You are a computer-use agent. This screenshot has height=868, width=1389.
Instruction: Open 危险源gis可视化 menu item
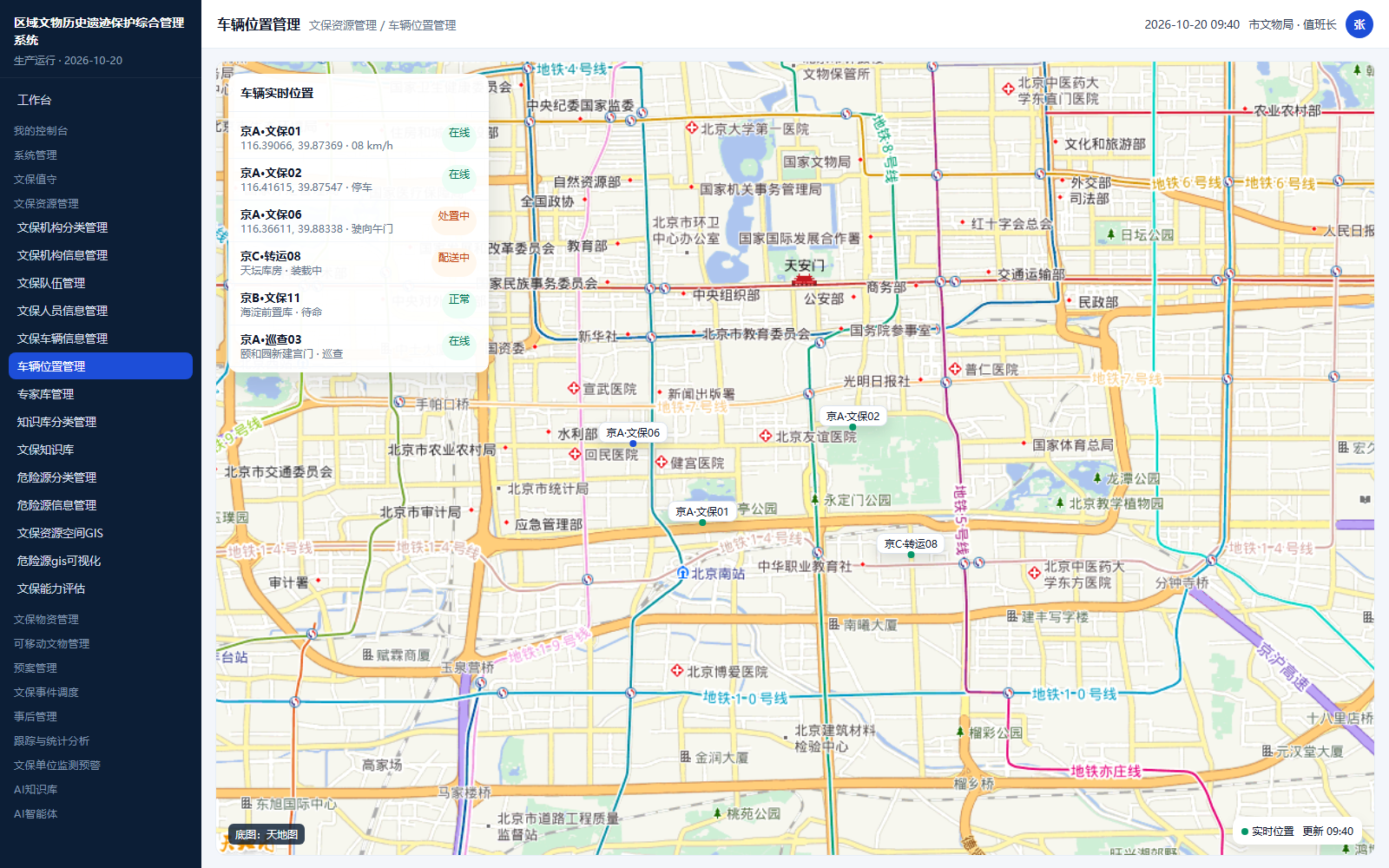[101, 561]
